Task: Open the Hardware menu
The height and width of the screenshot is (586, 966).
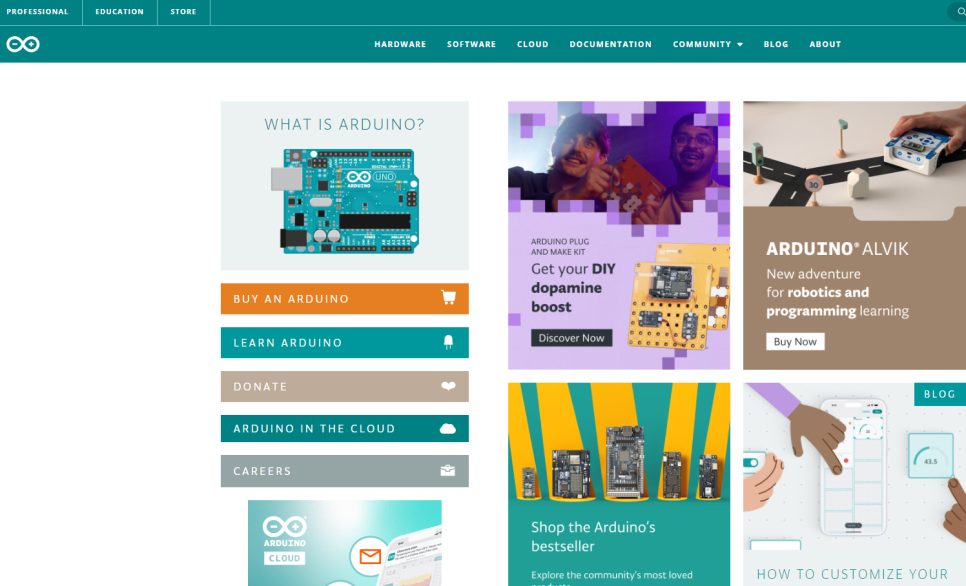Action: 400,44
